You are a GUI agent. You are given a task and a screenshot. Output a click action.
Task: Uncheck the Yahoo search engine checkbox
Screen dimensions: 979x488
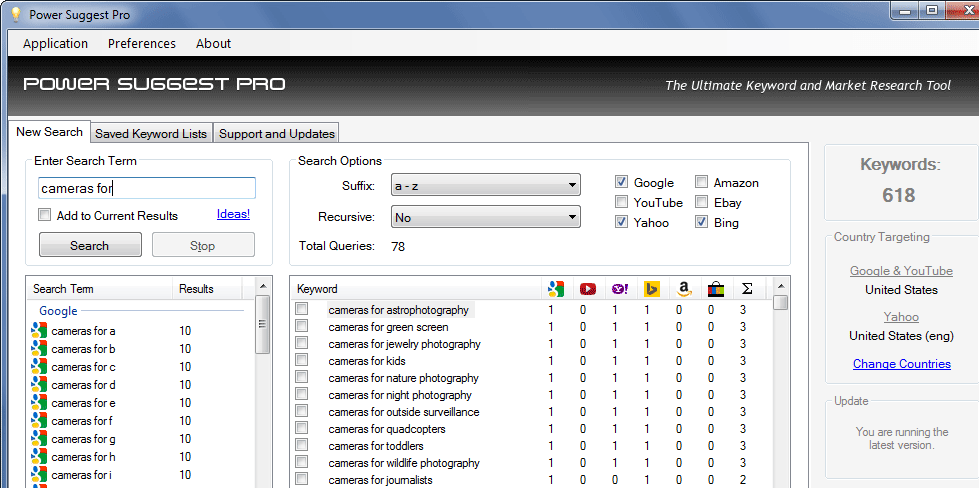pyautogui.click(x=621, y=222)
